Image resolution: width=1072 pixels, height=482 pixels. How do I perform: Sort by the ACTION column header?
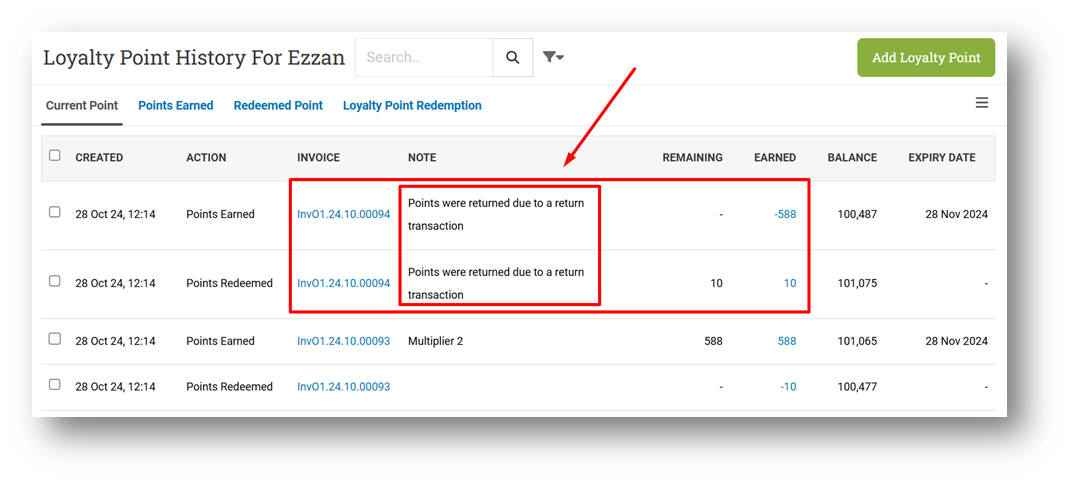[x=206, y=157]
